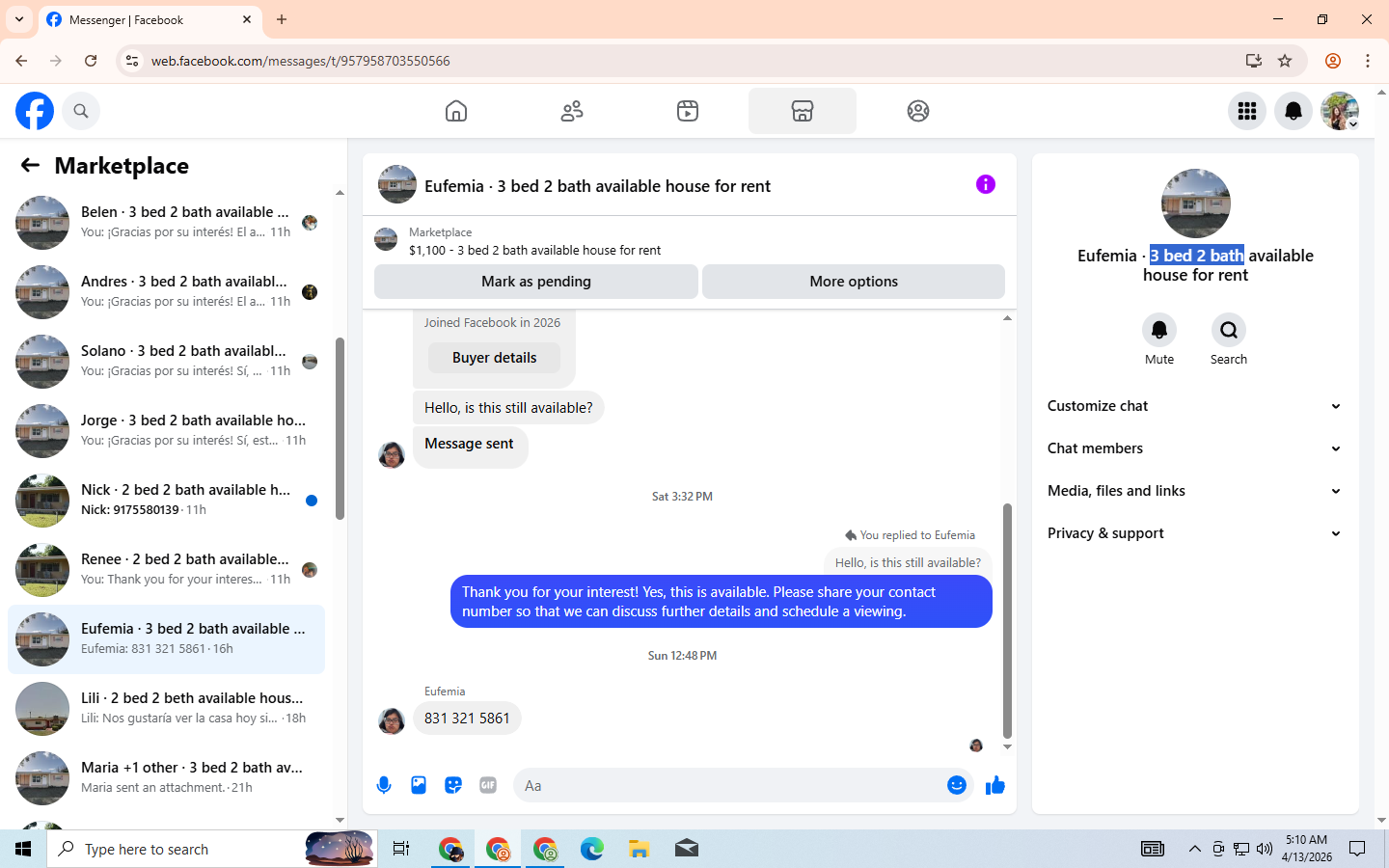Click the message bubble '831 321 5861'
Screen dimensions: 1389x868
pyautogui.click(x=467, y=719)
